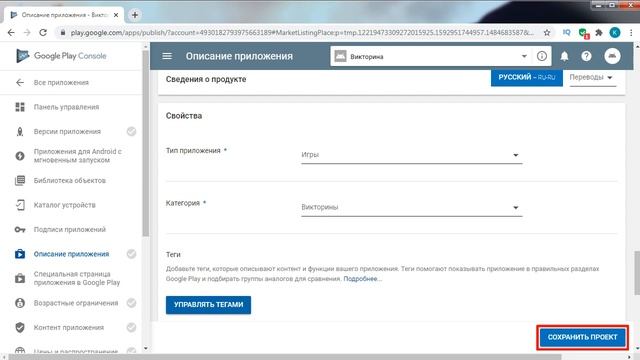
Task: Click the sidebar vertical scrollbar
Action: click(145, 143)
